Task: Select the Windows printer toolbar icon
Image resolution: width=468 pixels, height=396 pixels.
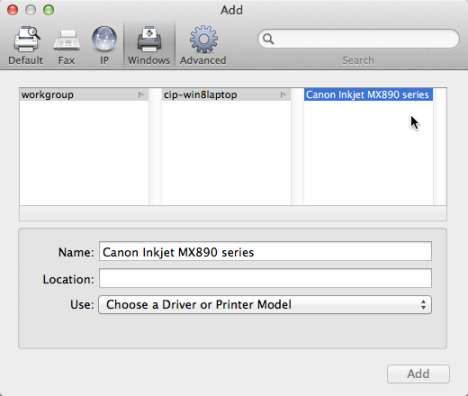Action: pyautogui.click(x=149, y=45)
